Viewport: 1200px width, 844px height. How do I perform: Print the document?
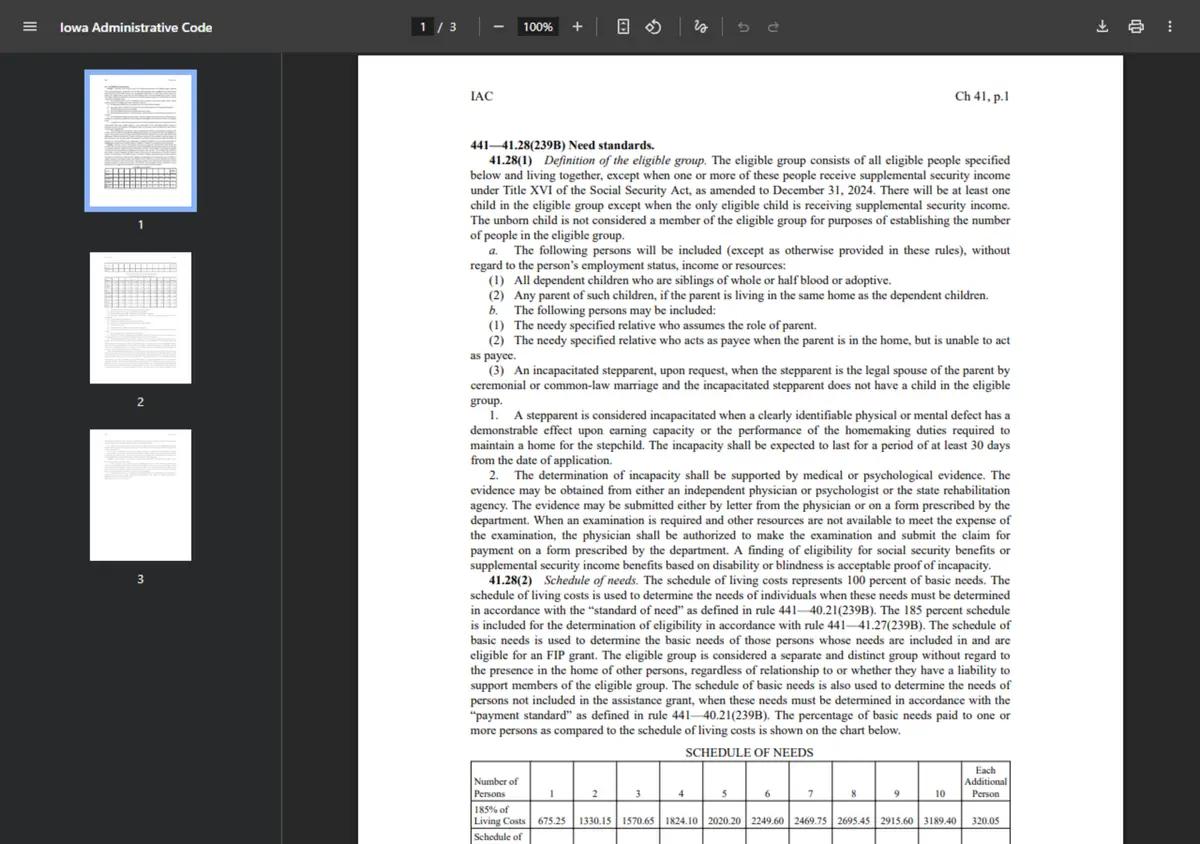click(x=1136, y=27)
